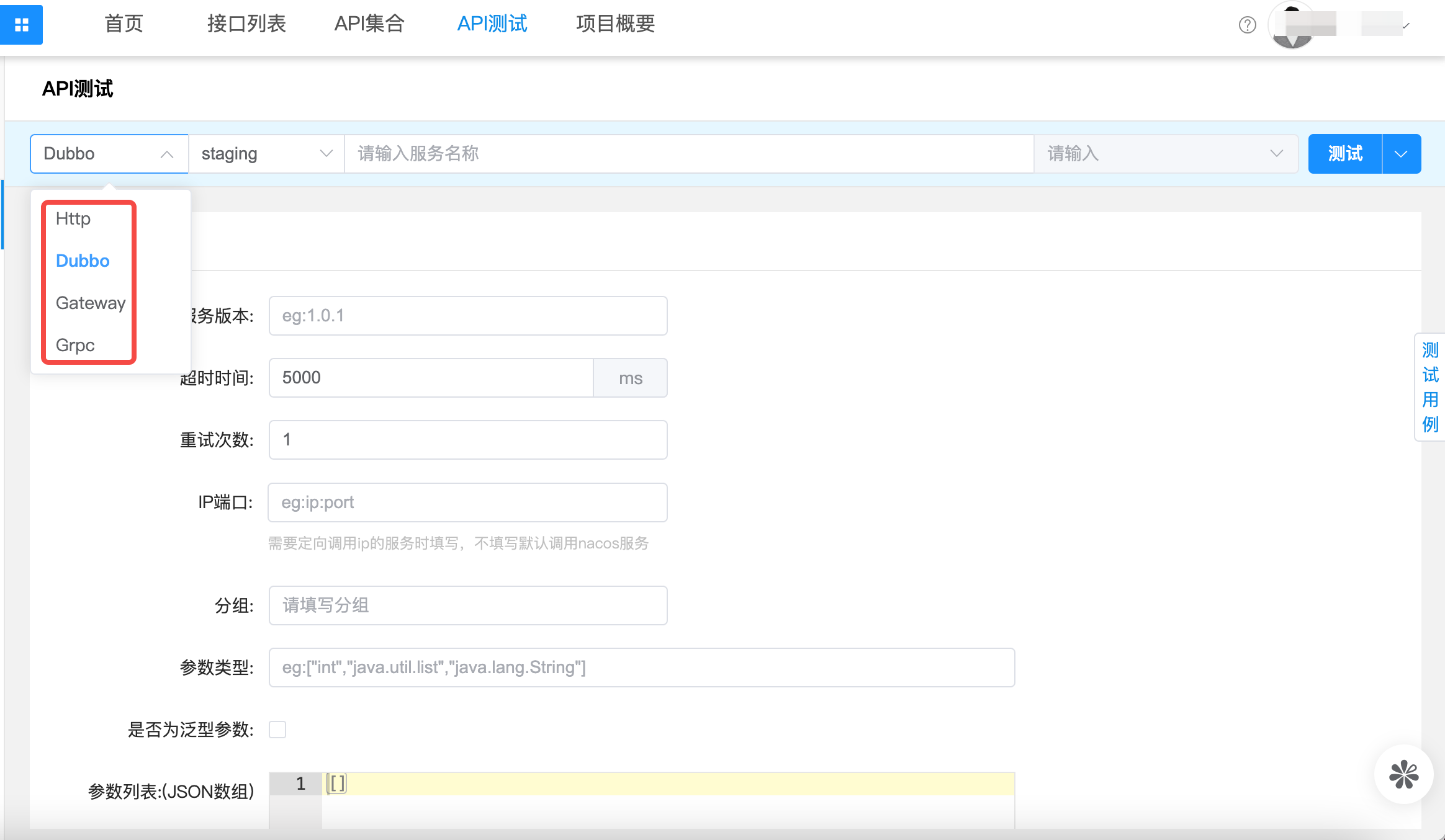1445x840 pixels.
Task: Select Gateway from protocol list
Action: click(x=90, y=303)
